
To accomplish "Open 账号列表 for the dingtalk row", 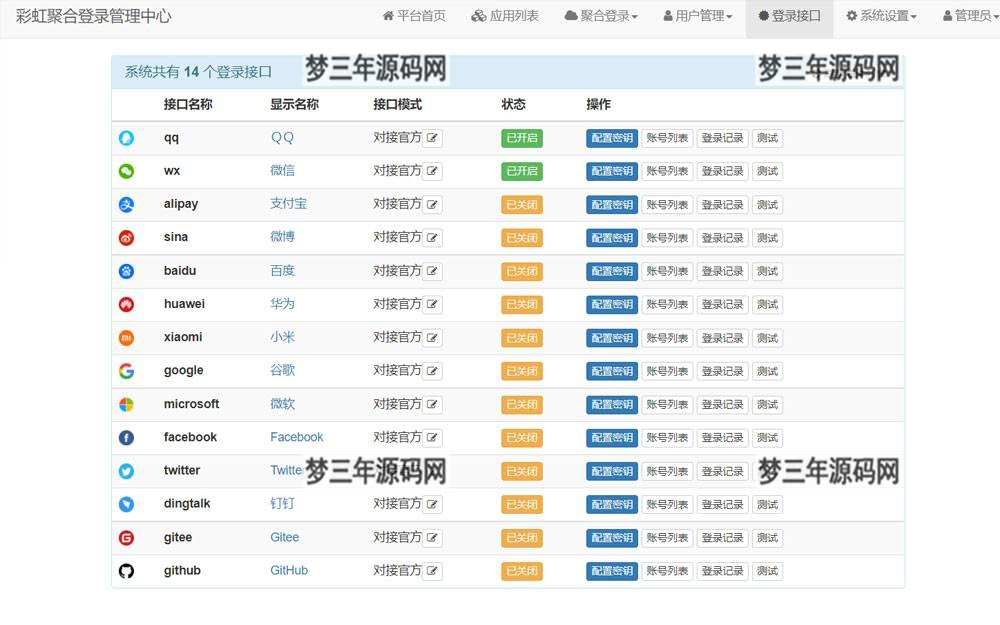I will [x=667, y=504].
